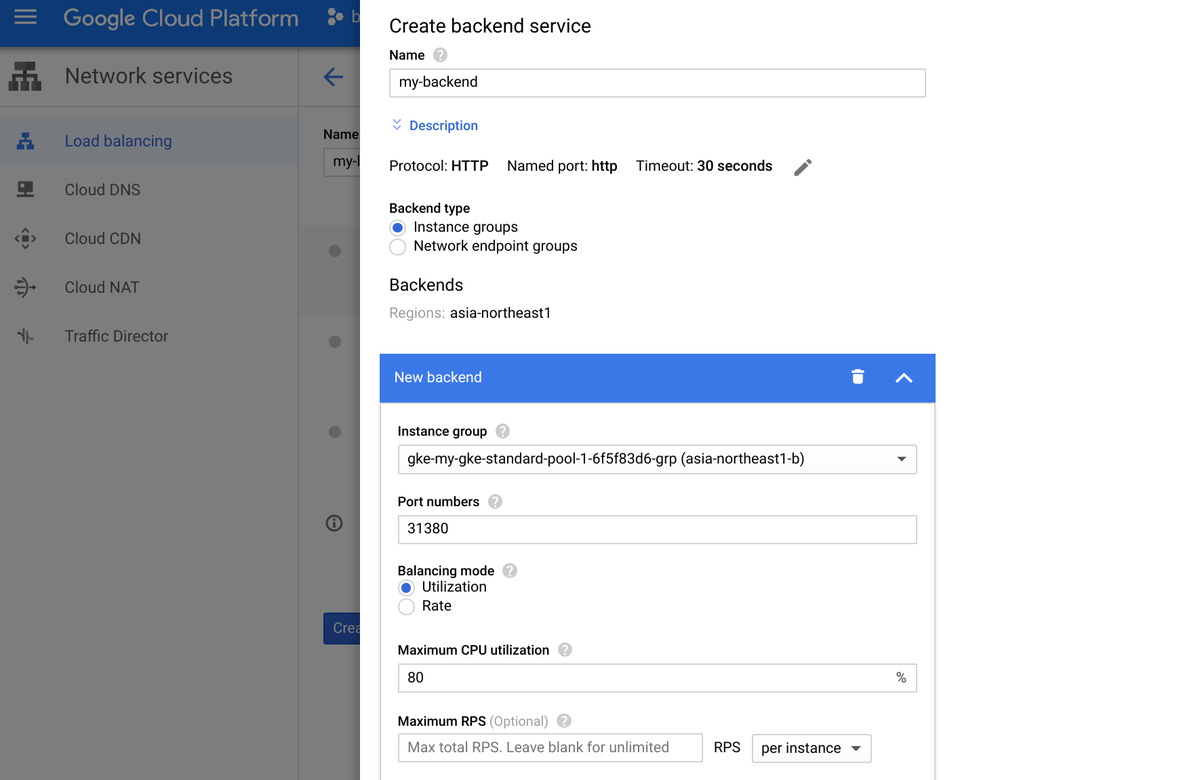The image size is (1200, 780).
Task: Click the Cloud NAT sidebar icon
Action: [26, 287]
